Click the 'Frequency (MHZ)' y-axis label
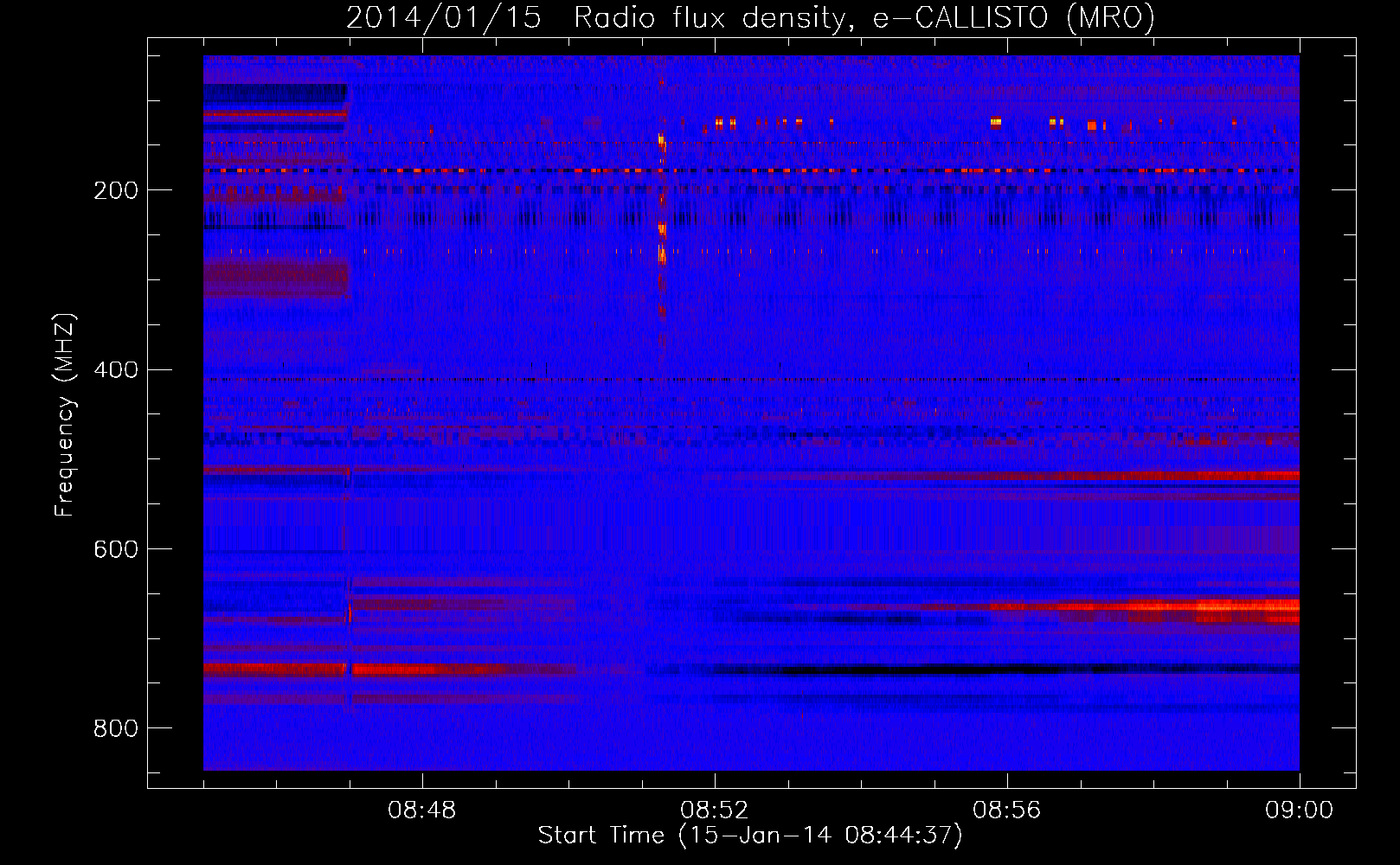This screenshot has width=1400, height=865. click(x=65, y=414)
